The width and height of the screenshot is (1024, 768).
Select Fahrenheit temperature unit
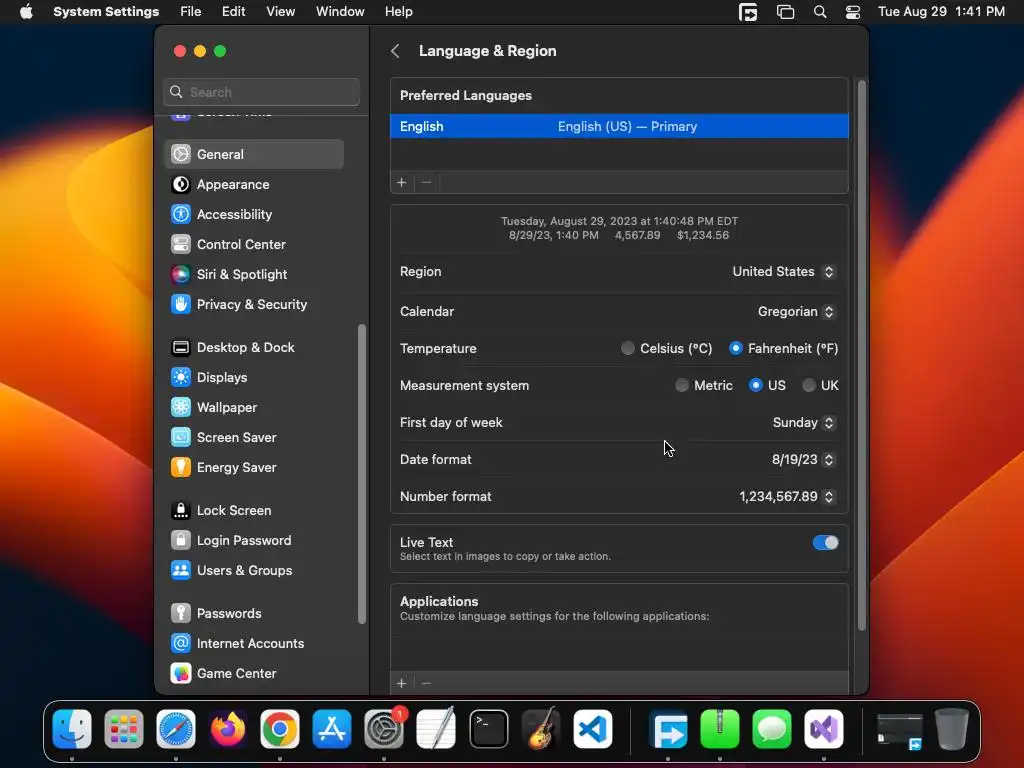736,348
